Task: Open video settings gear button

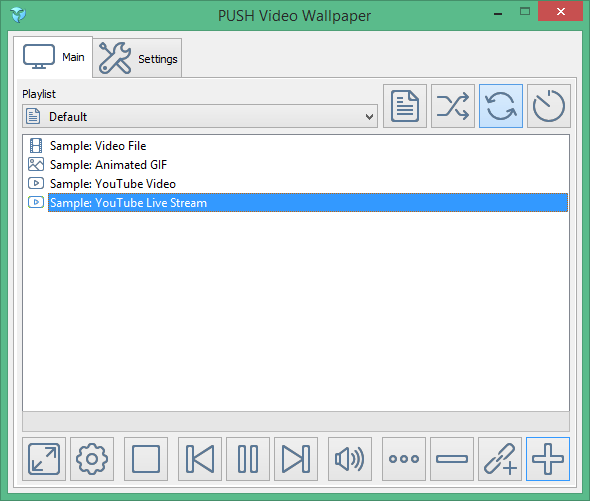Action: 92,459
